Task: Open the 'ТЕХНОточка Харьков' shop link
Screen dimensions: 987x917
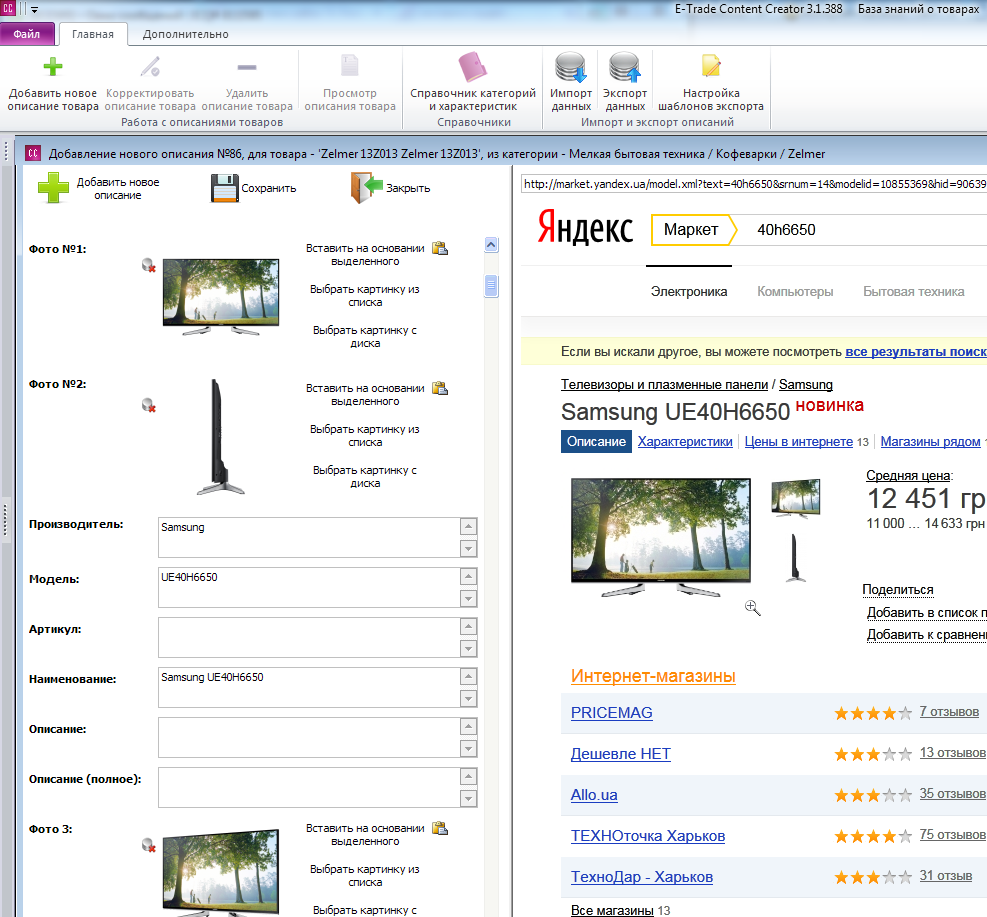Action: coord(648,835)
